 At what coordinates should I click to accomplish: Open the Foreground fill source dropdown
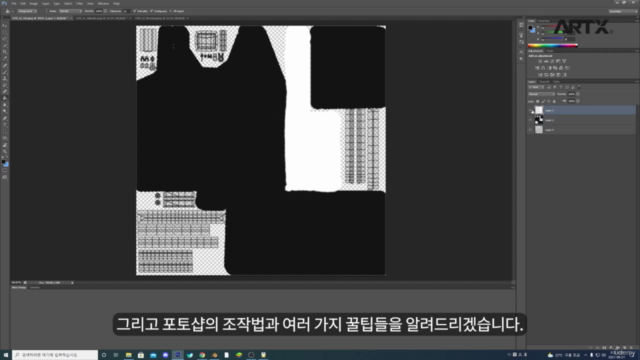27,11
